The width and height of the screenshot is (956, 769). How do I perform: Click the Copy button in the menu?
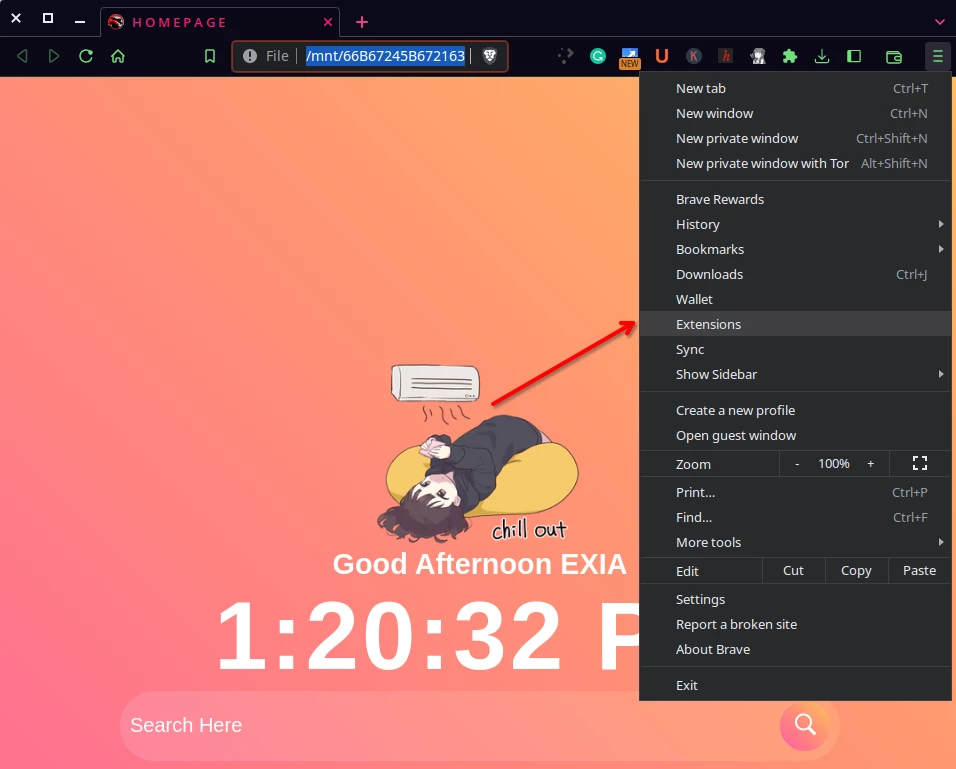coord(856,570)
